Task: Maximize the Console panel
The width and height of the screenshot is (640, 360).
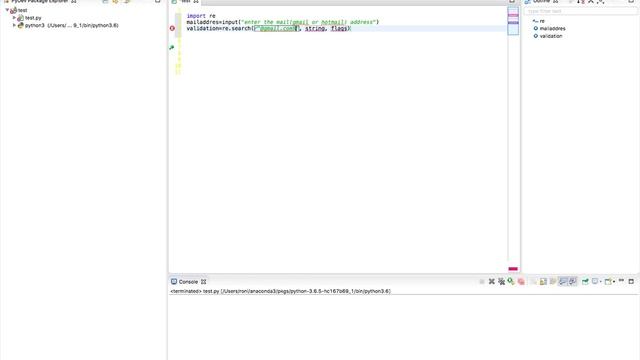Action: [x=631, y=281]
